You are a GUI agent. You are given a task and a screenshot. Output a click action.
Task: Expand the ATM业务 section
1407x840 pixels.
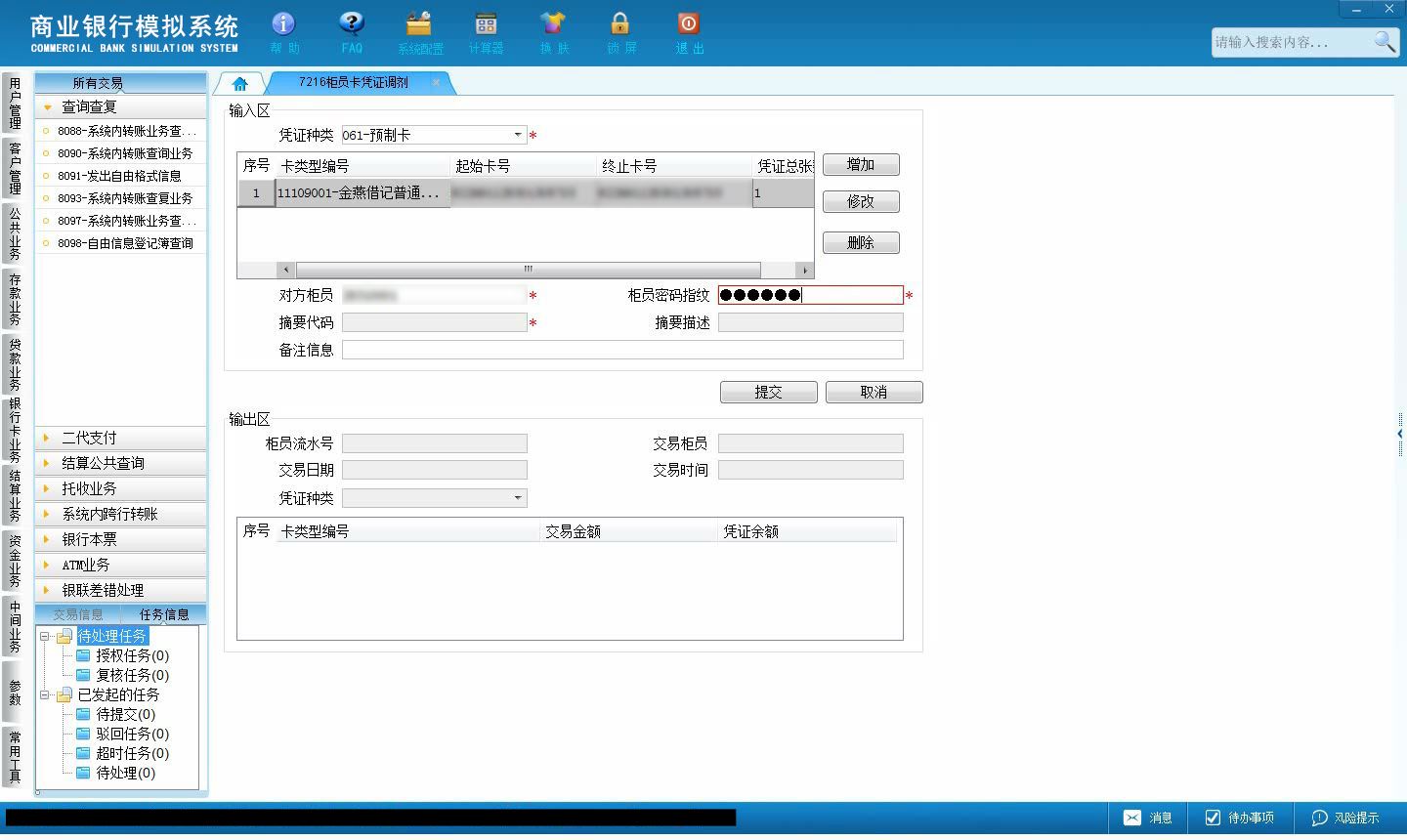pyautogui.click(x=121, y=565)
